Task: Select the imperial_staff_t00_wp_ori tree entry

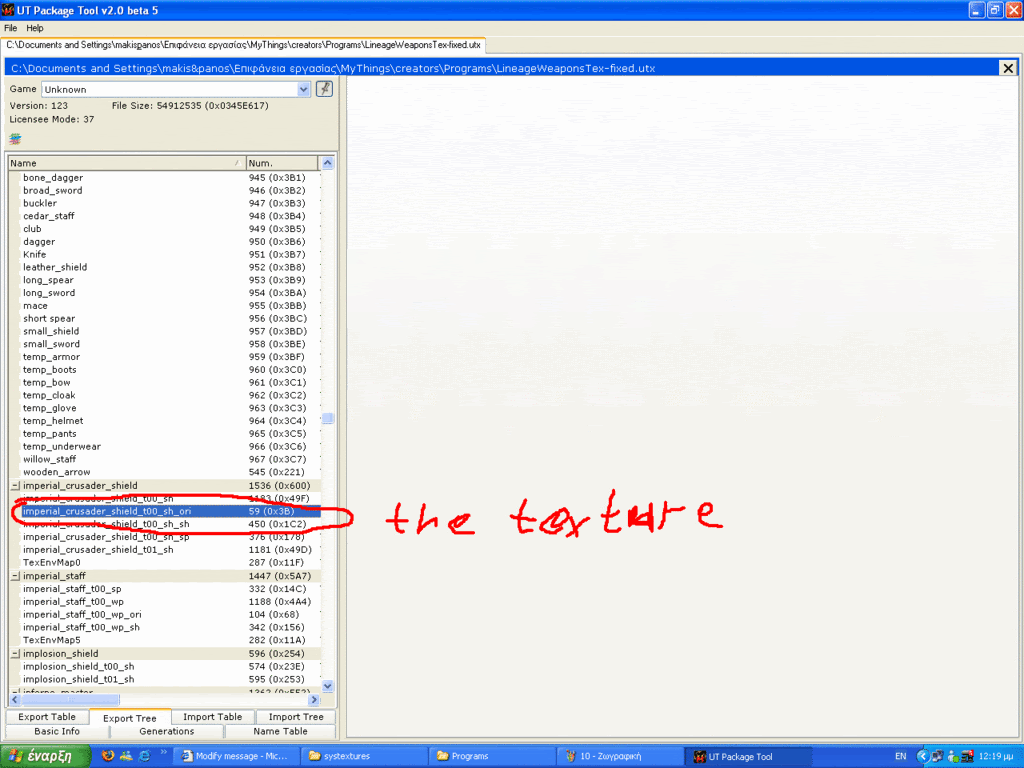Action: point(82,615)
